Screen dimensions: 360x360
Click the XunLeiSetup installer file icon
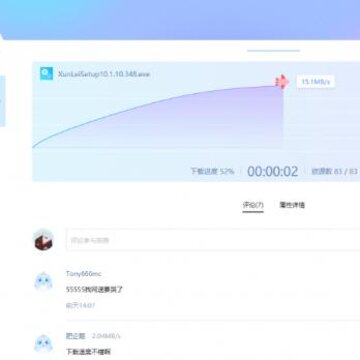coord(46,73)
